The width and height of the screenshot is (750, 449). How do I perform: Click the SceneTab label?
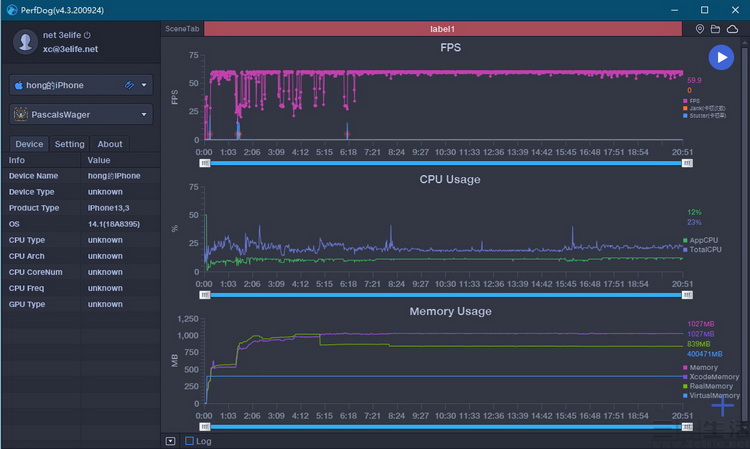click(x=182, y=29)
